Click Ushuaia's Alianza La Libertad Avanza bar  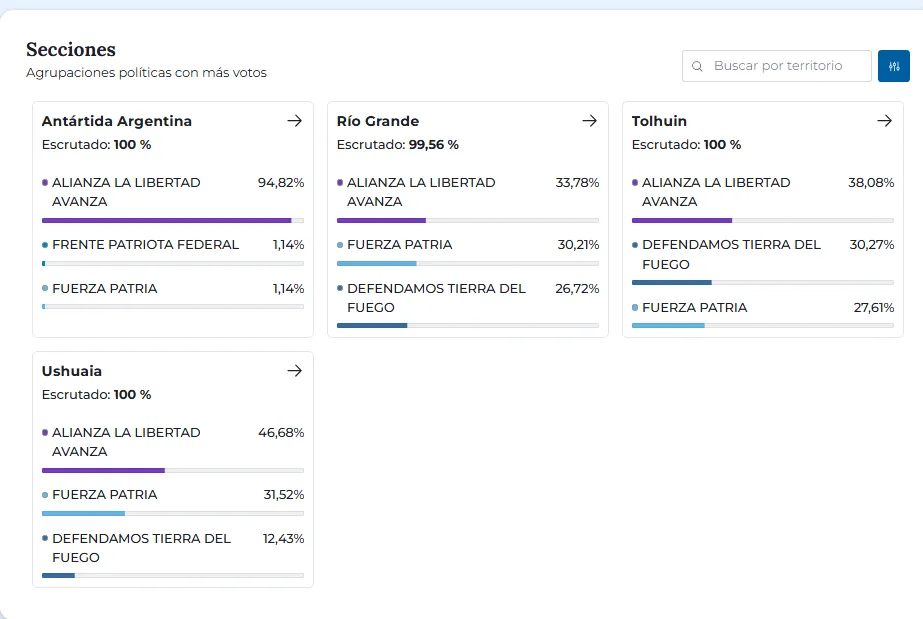[x=103, y=470]
